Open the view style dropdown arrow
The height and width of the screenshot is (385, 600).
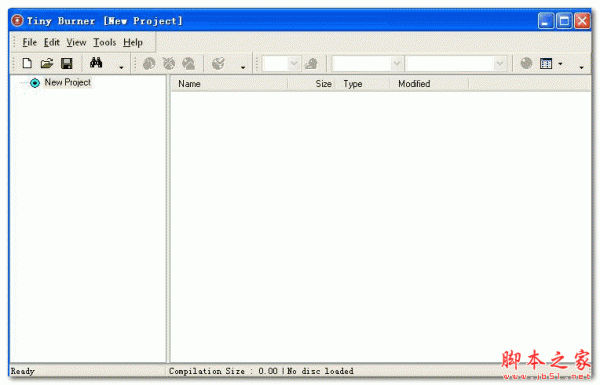click(x=560, y=64)
